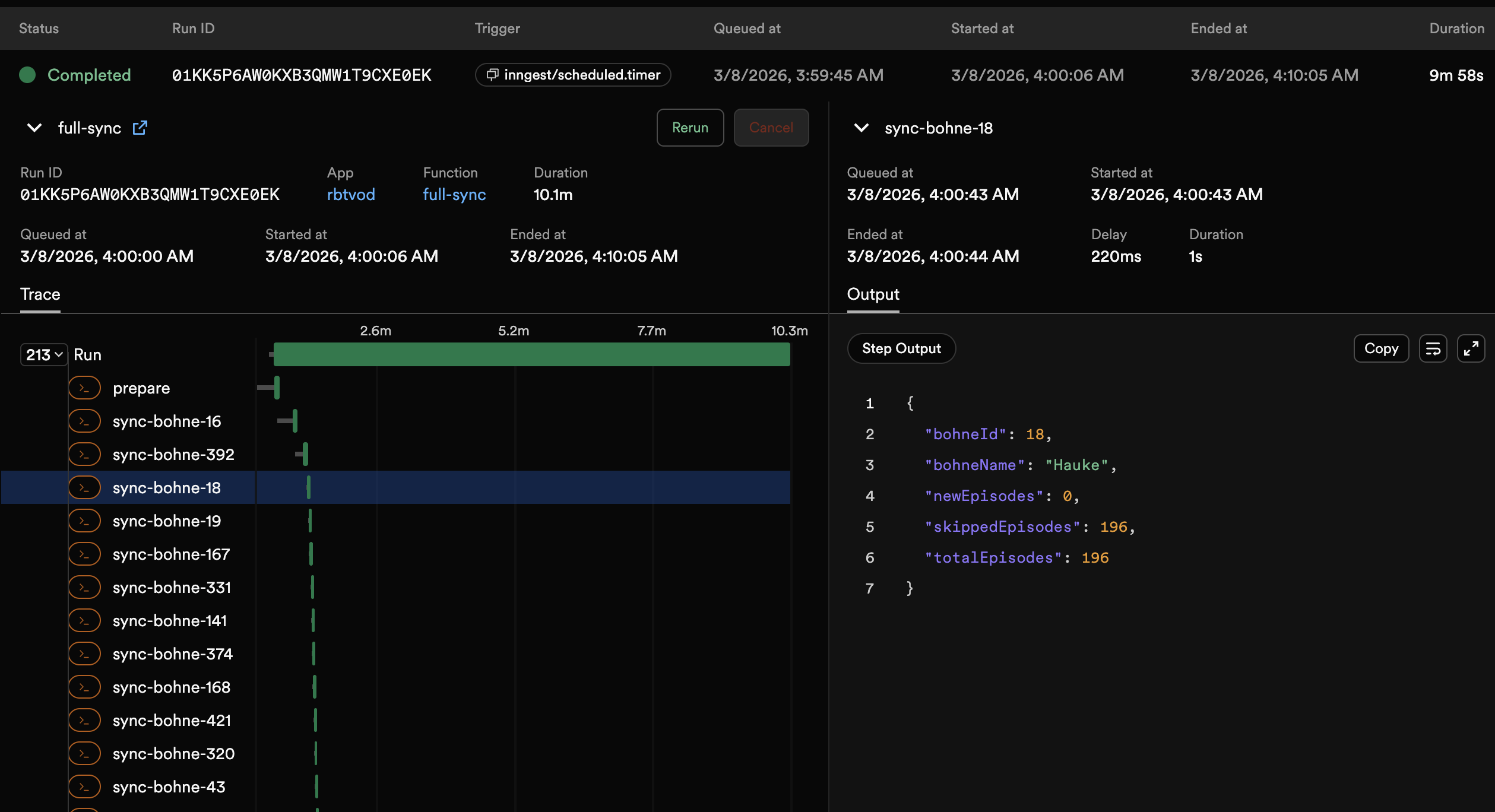Open the 213 steps dropdown
1495x812 pixels.
[x=44, y=355]
